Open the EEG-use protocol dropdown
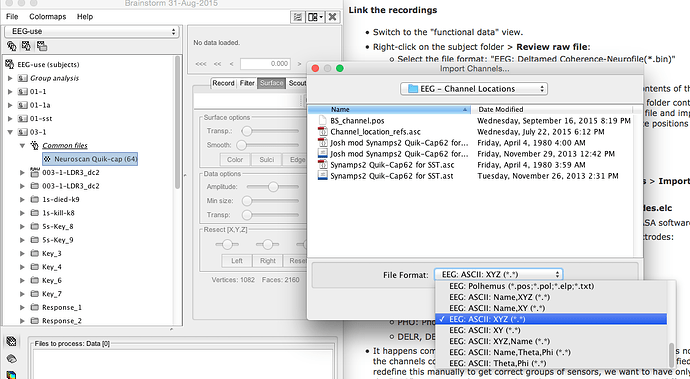The height and width of the screenshot is (379, 690). [92, 31]
